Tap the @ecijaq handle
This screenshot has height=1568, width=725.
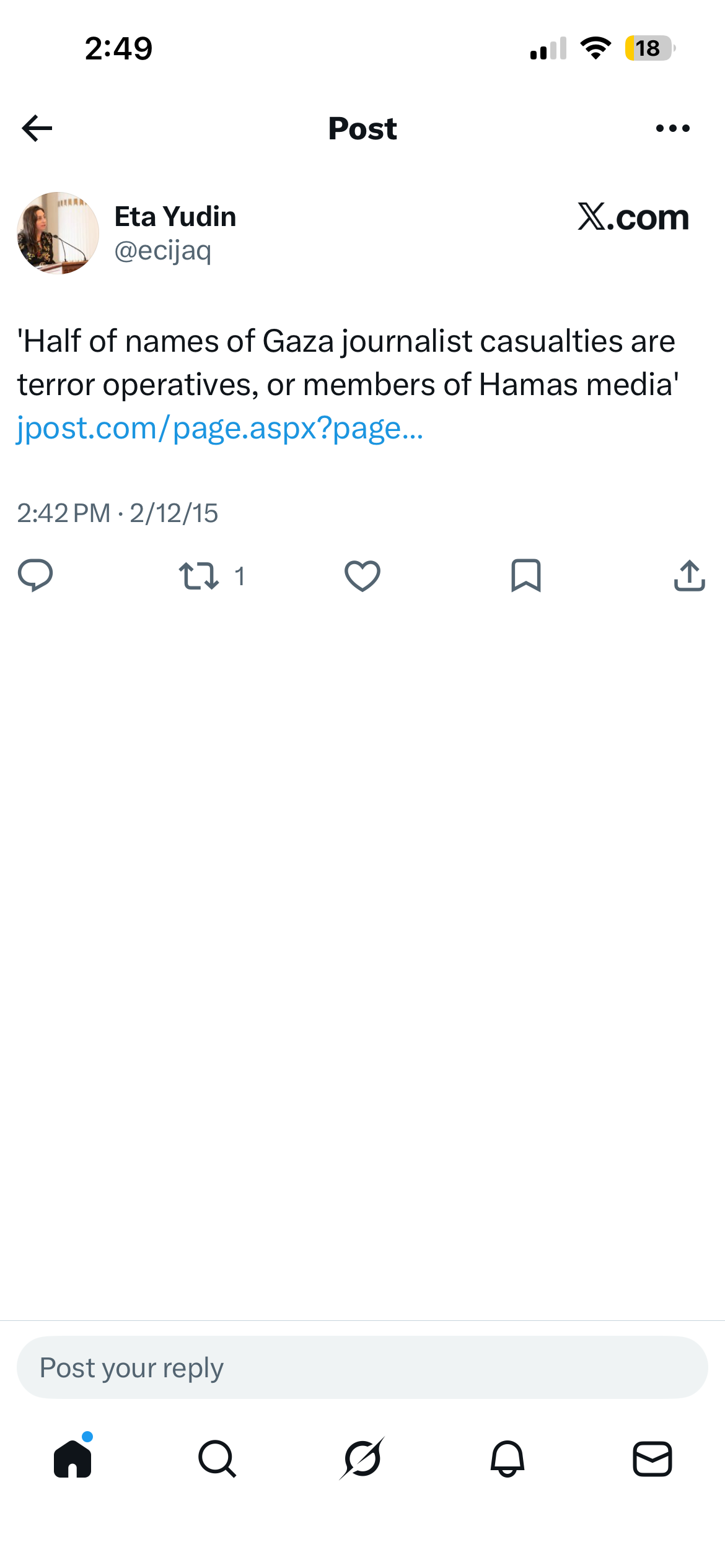[163, 251]
